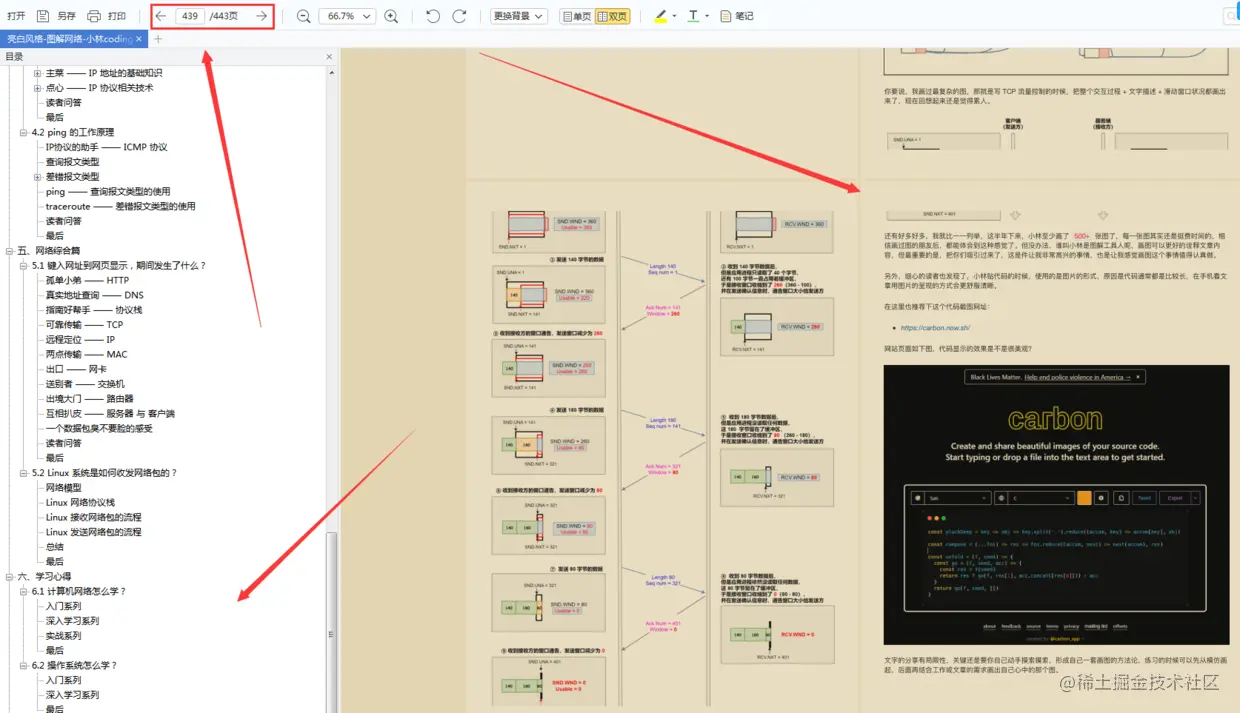Viewport: 1240px width, 713px height.
Task: Collapse the 6.2 操作系统怎么学 node
Action: (23, 666)
